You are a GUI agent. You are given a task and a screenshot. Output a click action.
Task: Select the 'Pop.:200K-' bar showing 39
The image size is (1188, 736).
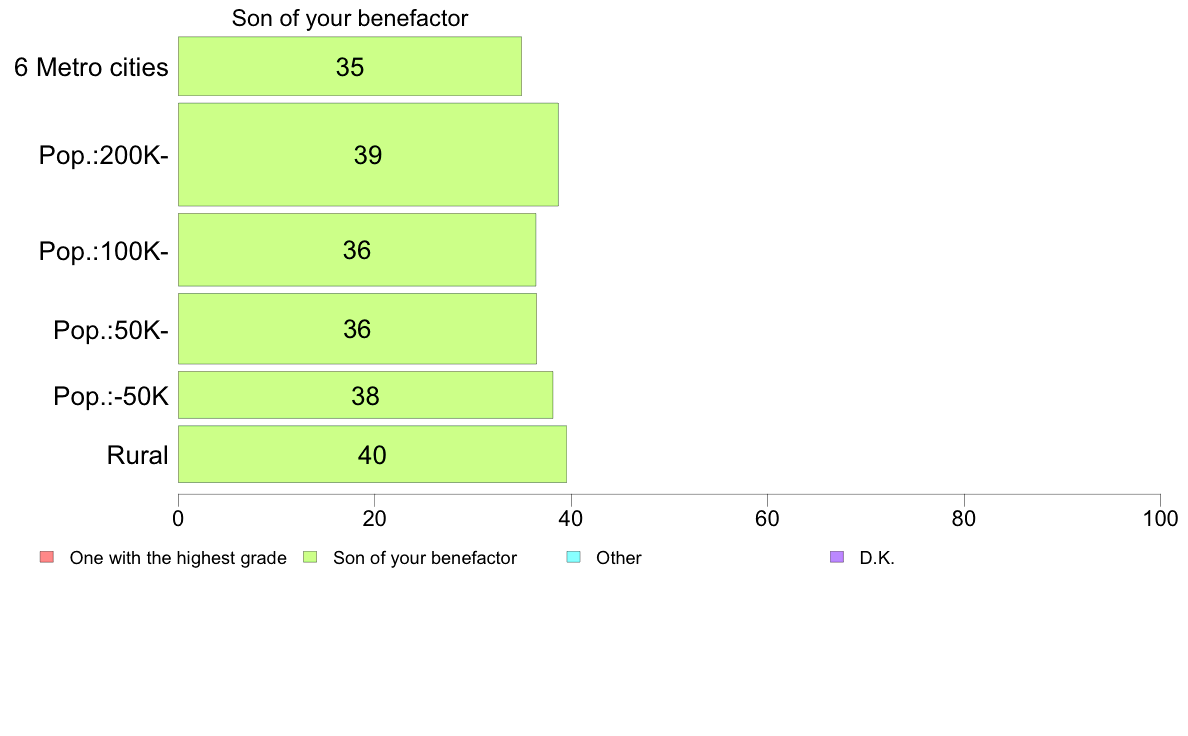click(368, 155)
